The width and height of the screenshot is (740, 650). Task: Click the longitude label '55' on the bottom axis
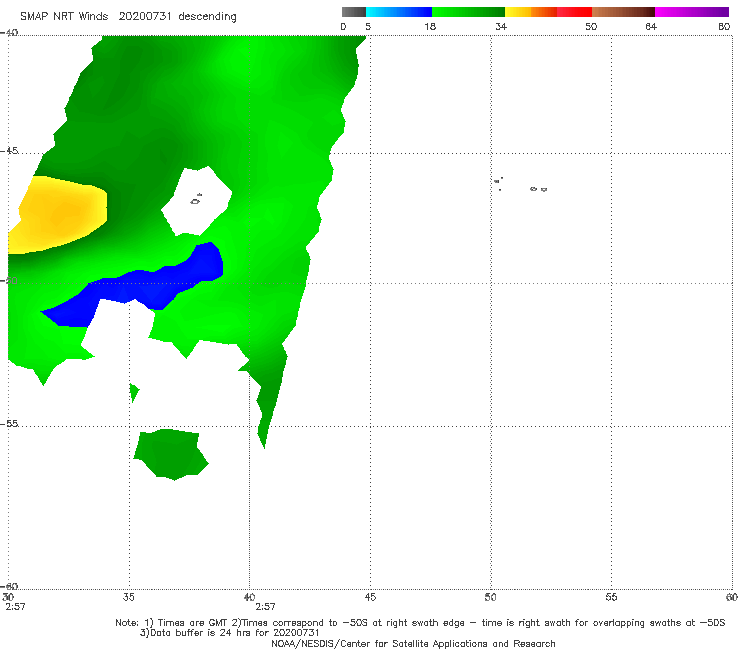pyautogui.click(x=611, y=597)
